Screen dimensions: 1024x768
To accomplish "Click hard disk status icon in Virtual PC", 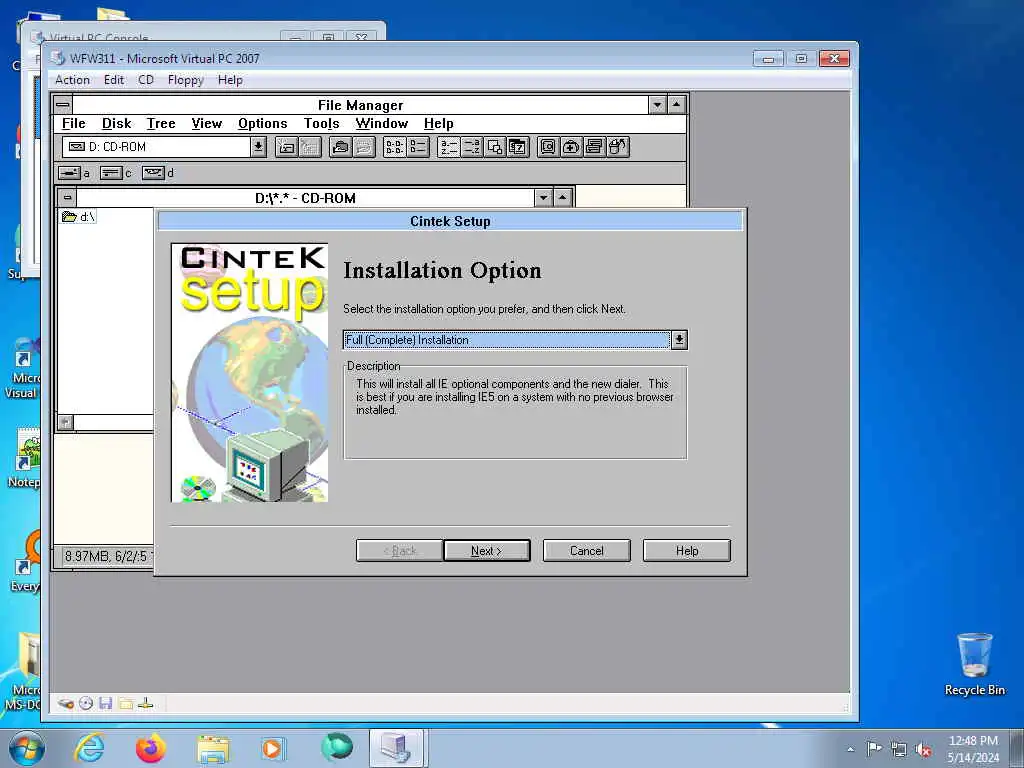I will point(65,703).
